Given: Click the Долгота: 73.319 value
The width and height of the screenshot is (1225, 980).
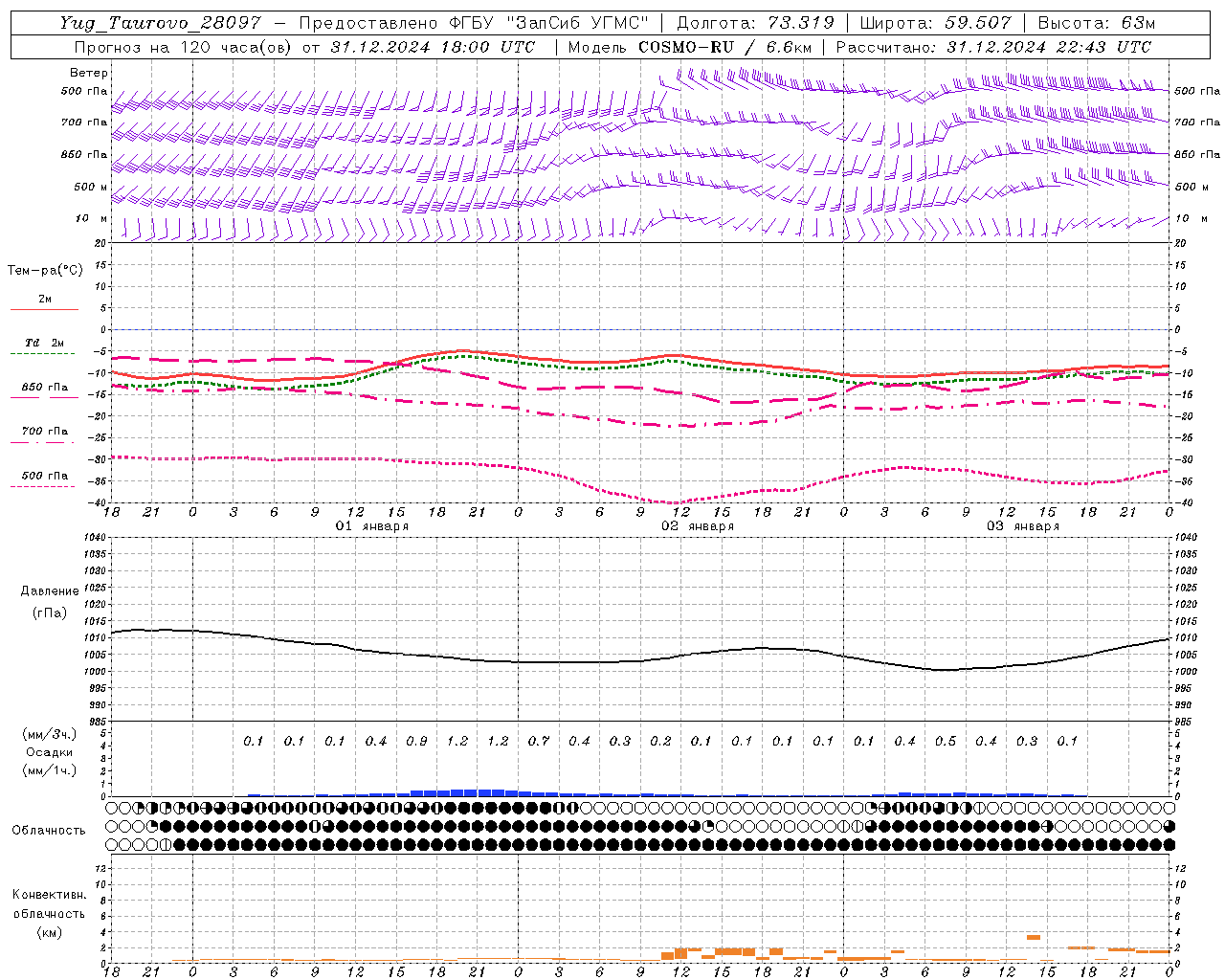Looking at the screenshot, I should [x=755, y=23].
